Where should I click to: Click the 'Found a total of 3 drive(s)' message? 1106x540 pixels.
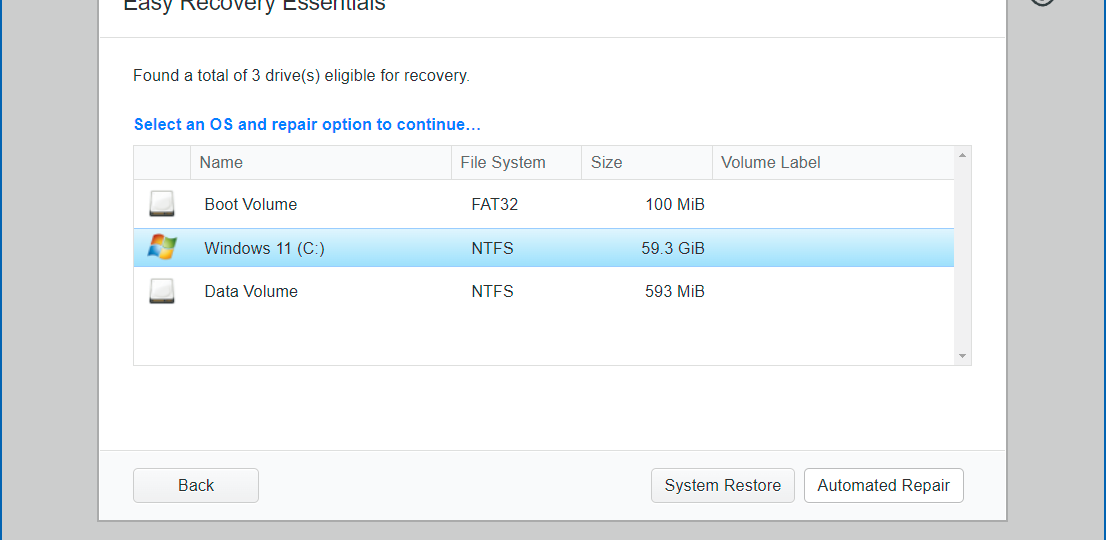(x=301, y=75)
